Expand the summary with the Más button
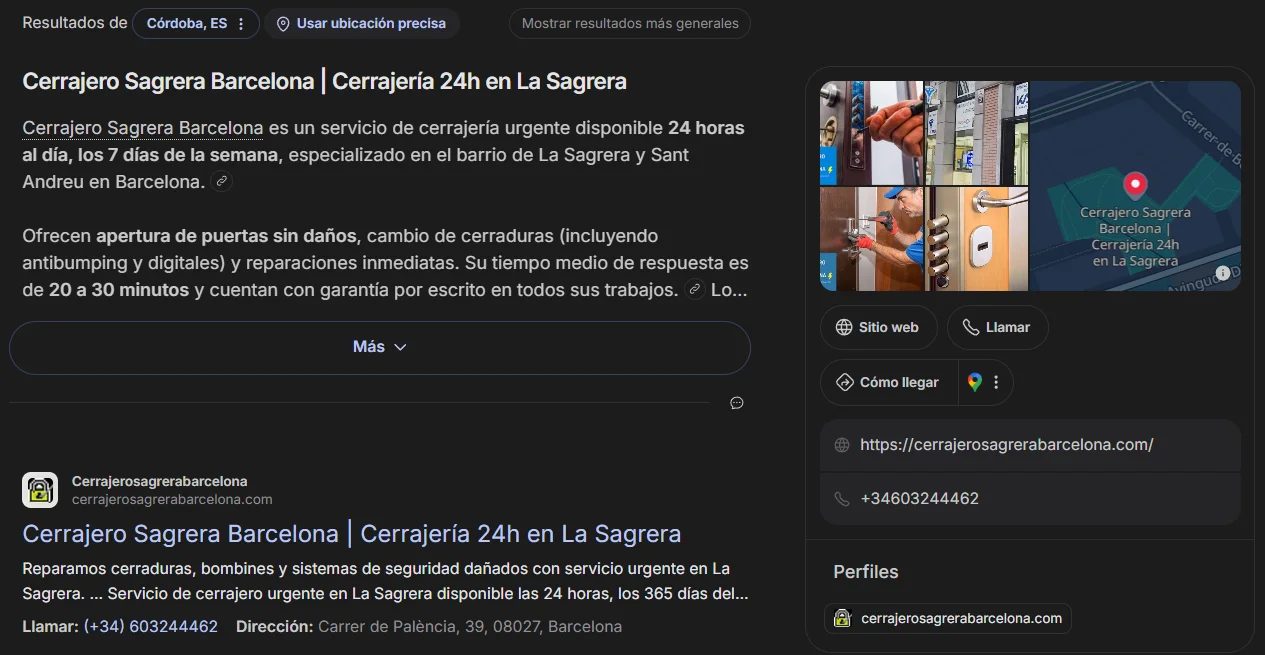The height and width of the screenshot is (655, 1265). click(x=380, y=348)
